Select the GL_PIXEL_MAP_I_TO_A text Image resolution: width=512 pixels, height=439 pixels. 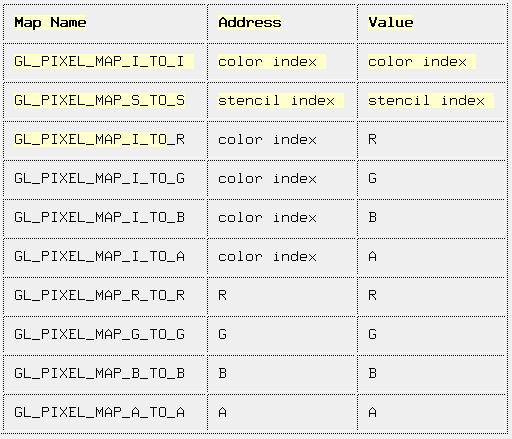[x=99, y=257]
